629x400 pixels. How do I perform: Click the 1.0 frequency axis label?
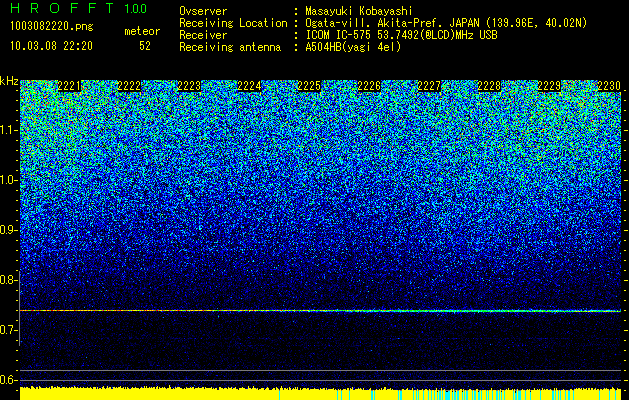8,180
